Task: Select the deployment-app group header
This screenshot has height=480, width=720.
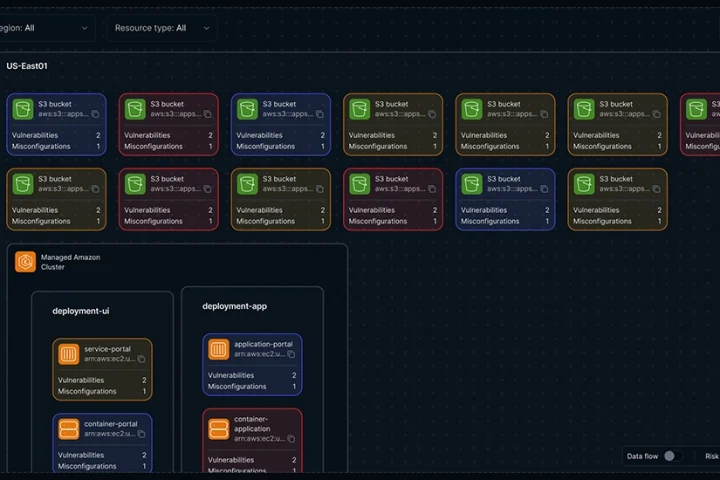Action: point(234,306)
